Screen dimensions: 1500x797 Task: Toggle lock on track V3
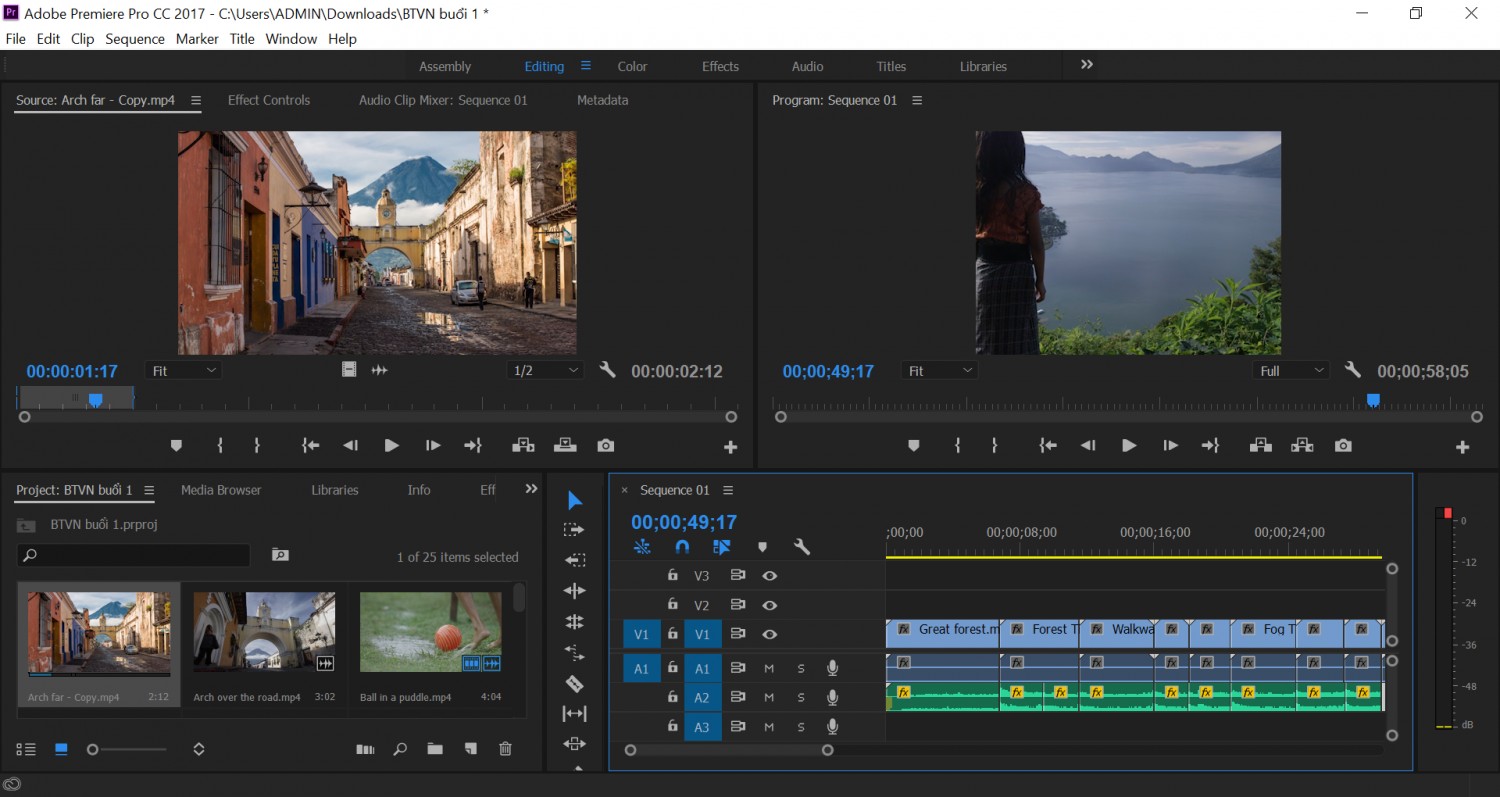pyautogui.click(x=673, y=575)
